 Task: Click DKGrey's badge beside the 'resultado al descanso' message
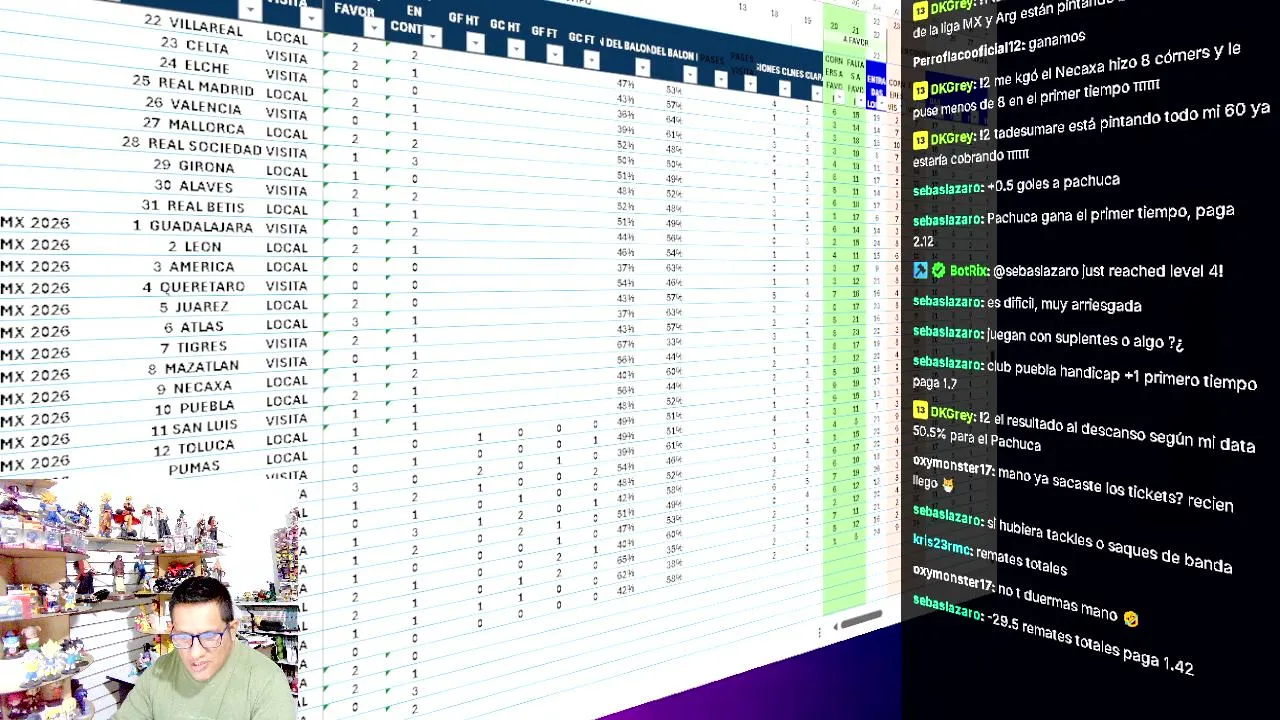pyautogui.click(x=920, y=410)
